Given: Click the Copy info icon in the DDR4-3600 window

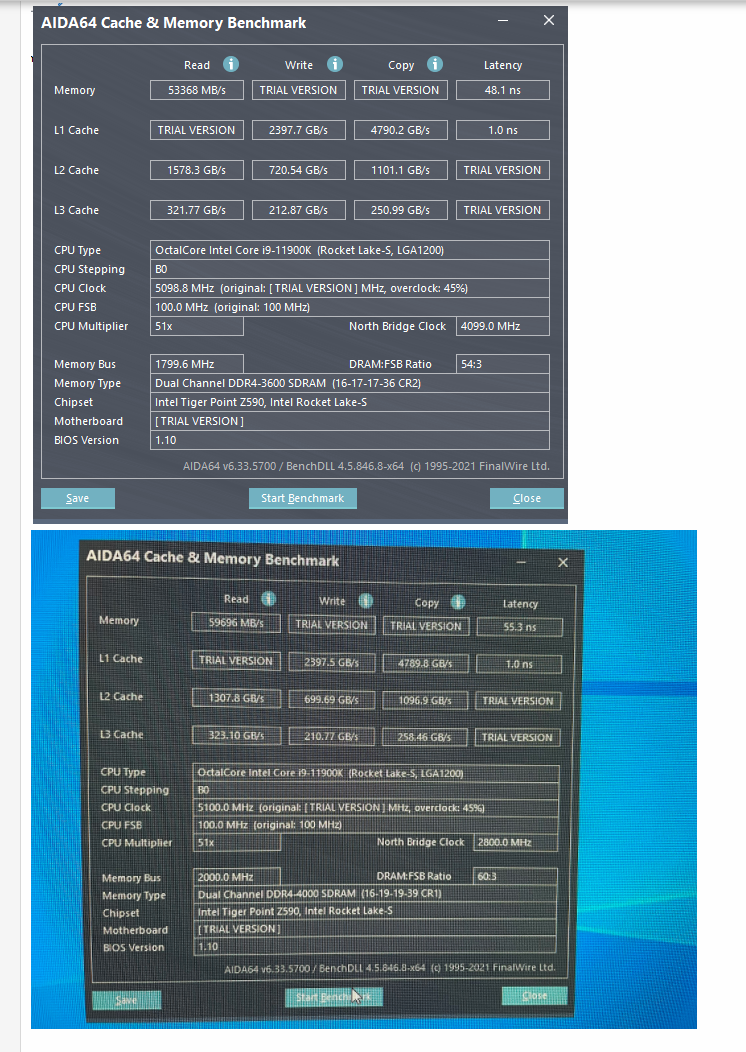Looking at the screenshot, I should [x=435, y=64].
